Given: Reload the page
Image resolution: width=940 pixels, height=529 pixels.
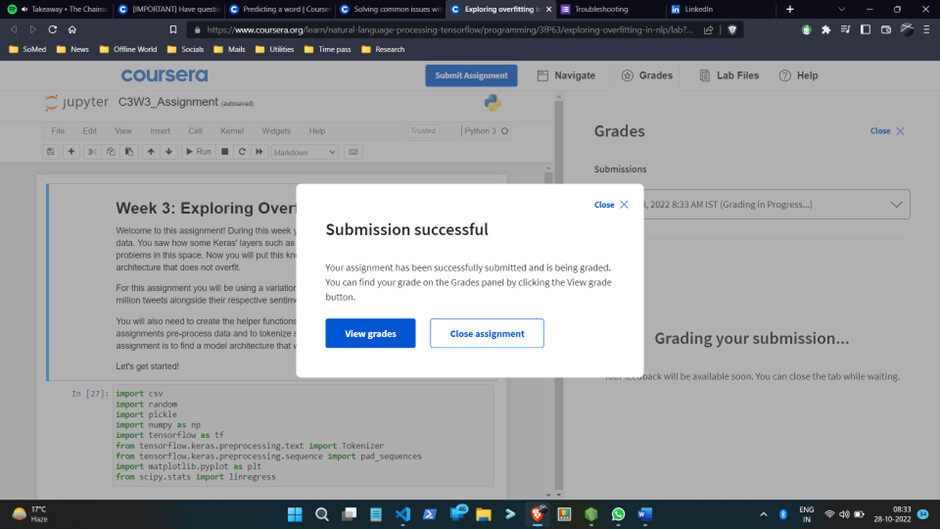Looking at the screenshot, I should 53,29.
